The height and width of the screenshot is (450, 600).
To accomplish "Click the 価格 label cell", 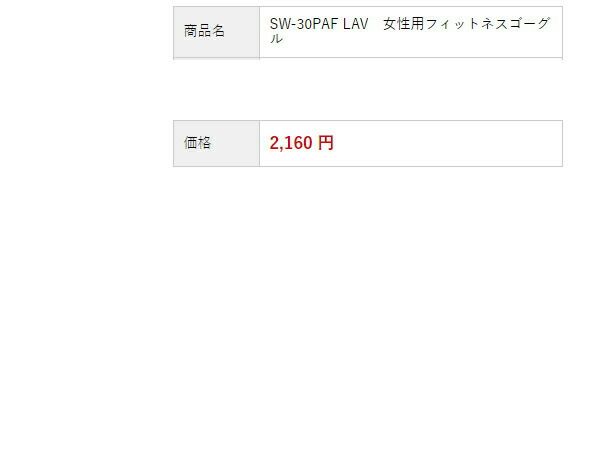I will (216, 143).
